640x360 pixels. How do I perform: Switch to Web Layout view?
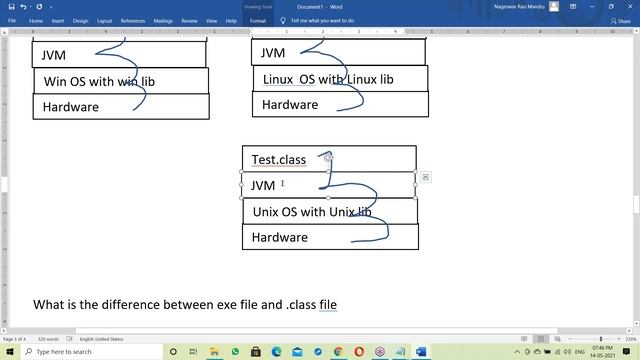558,339
